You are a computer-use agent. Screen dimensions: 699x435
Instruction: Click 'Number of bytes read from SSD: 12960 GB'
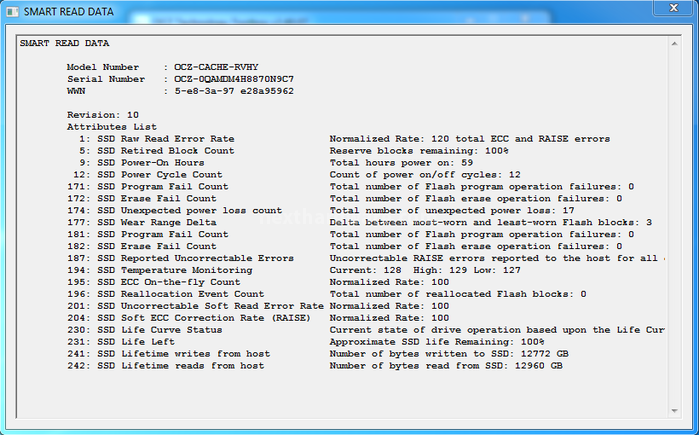(x=446, y=366)
